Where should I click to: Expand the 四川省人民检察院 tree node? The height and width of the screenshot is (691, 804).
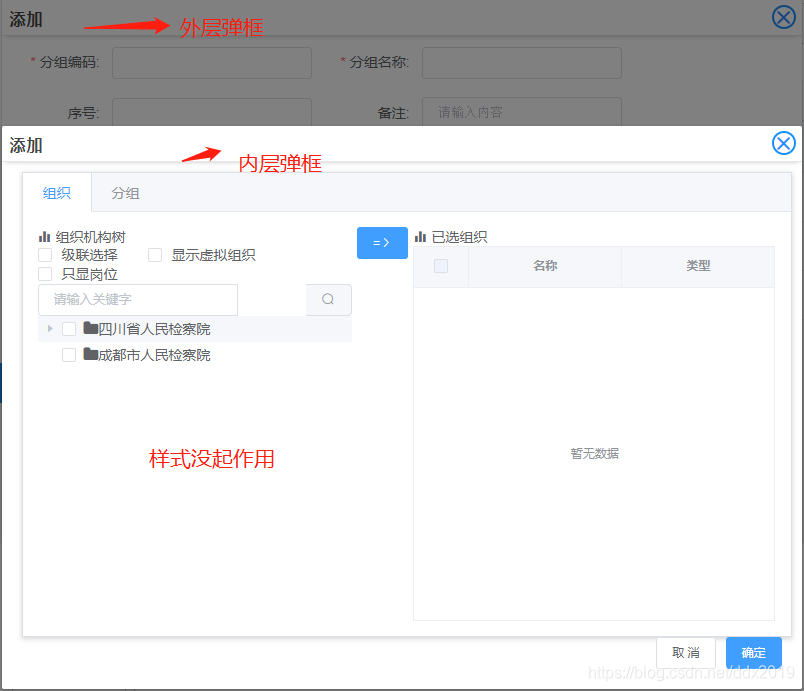point(50,328)
